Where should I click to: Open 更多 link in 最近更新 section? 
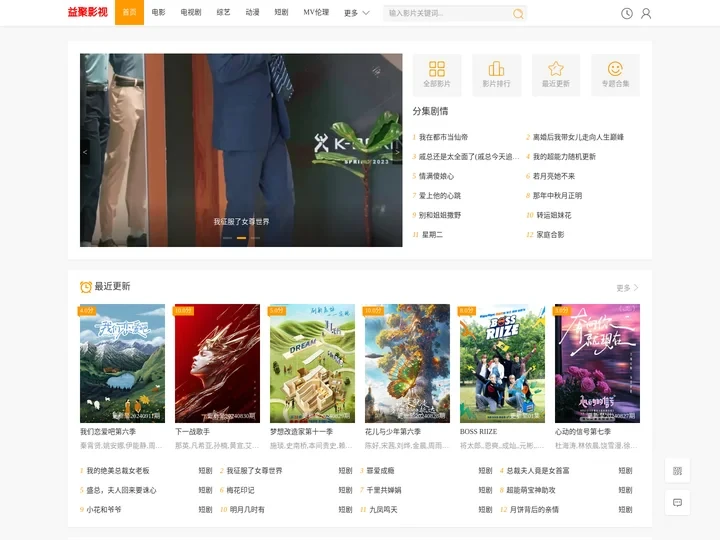[627, 288]
